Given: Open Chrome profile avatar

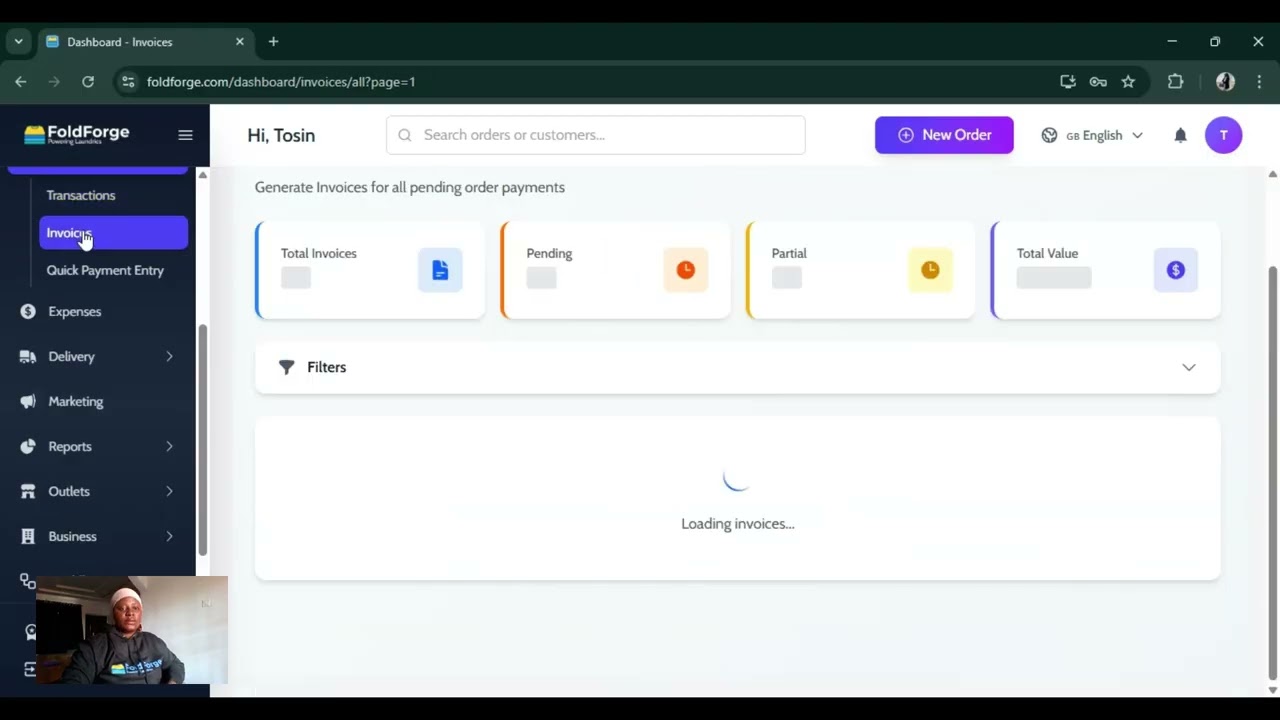Looking at the screenshot, I should pyautogui.click(x=1225, y=82).
